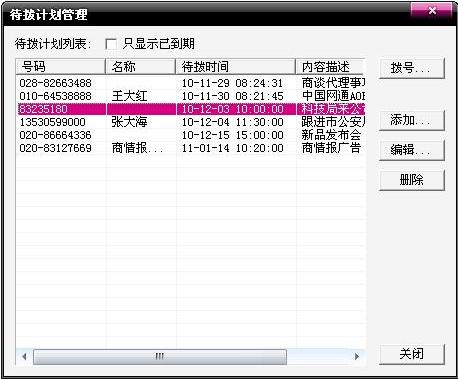The image size is (458, 379).
Task: Click the 删除 button
Action: coord(412,180)
